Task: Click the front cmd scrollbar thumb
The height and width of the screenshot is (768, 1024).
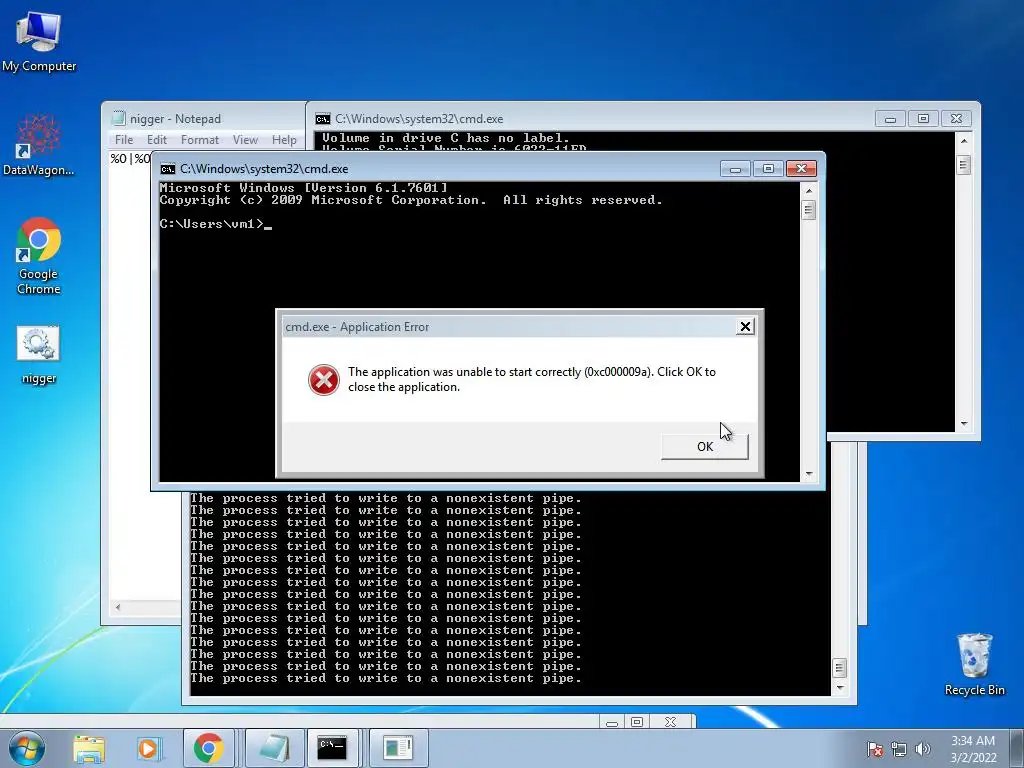Action: (x=808, y=210)
